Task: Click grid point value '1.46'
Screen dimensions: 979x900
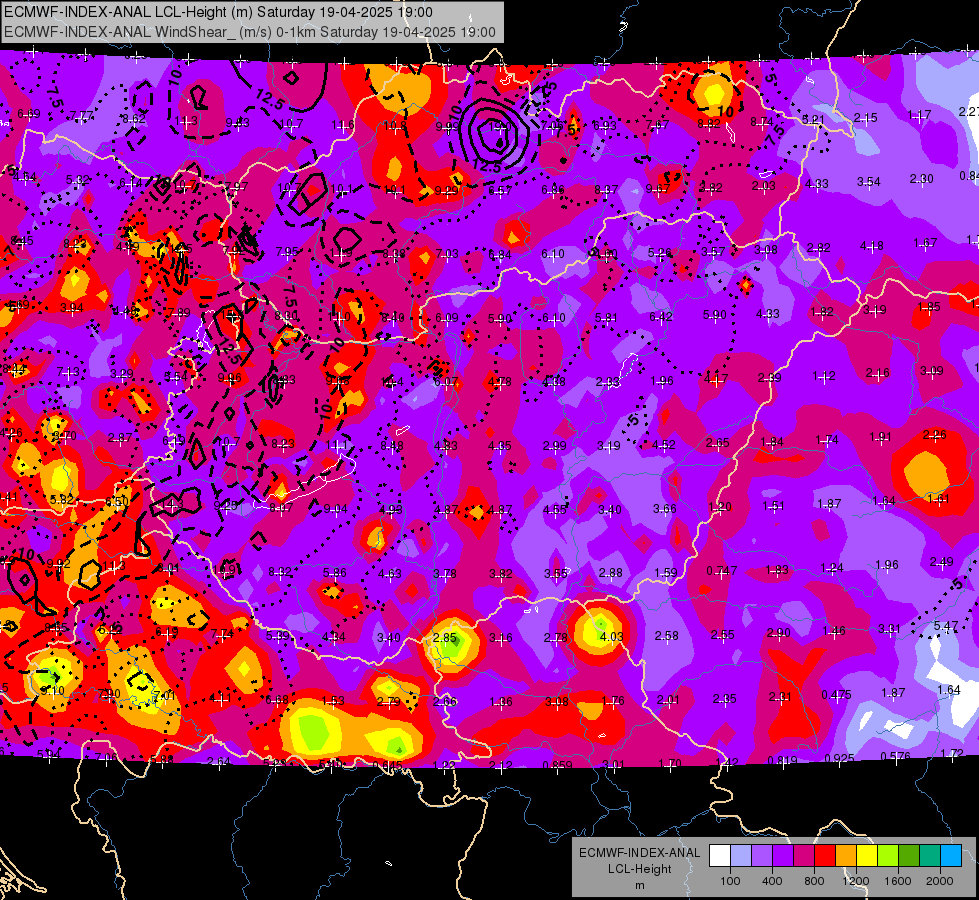Action: (834, 631)
